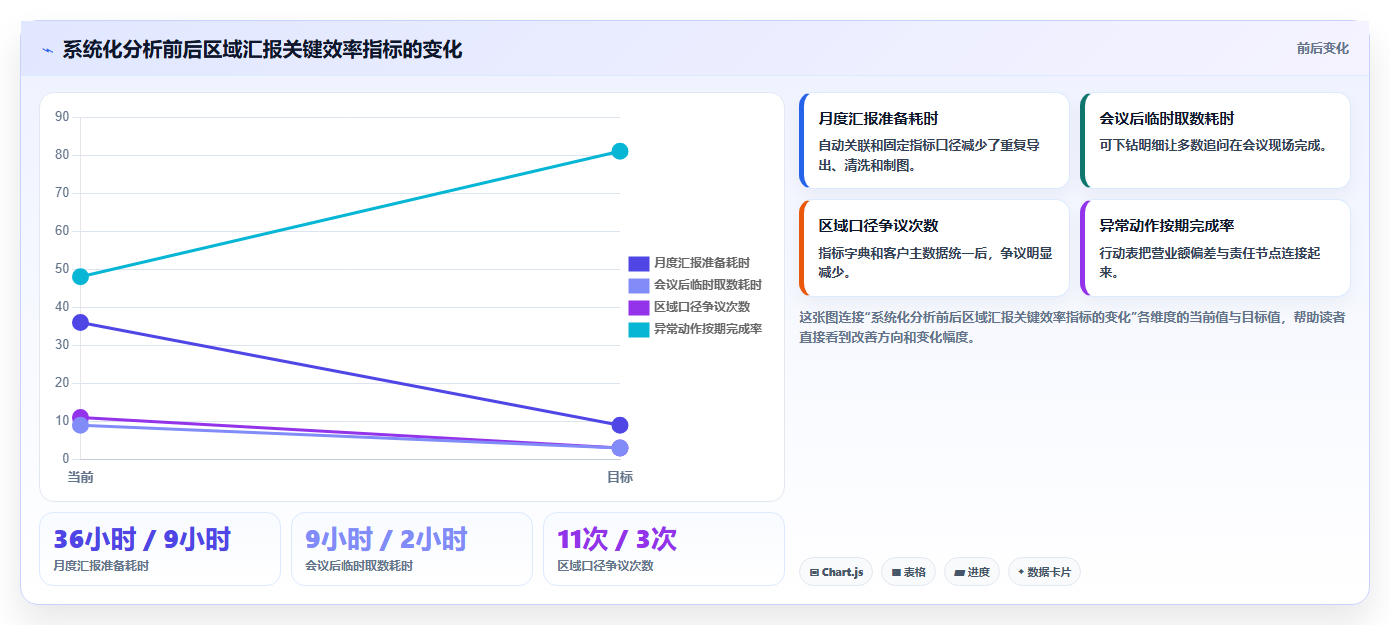Open the 会议后临时取数耗时 info card
This screenshot has height=625, width=1390.
coord(1215,140)
